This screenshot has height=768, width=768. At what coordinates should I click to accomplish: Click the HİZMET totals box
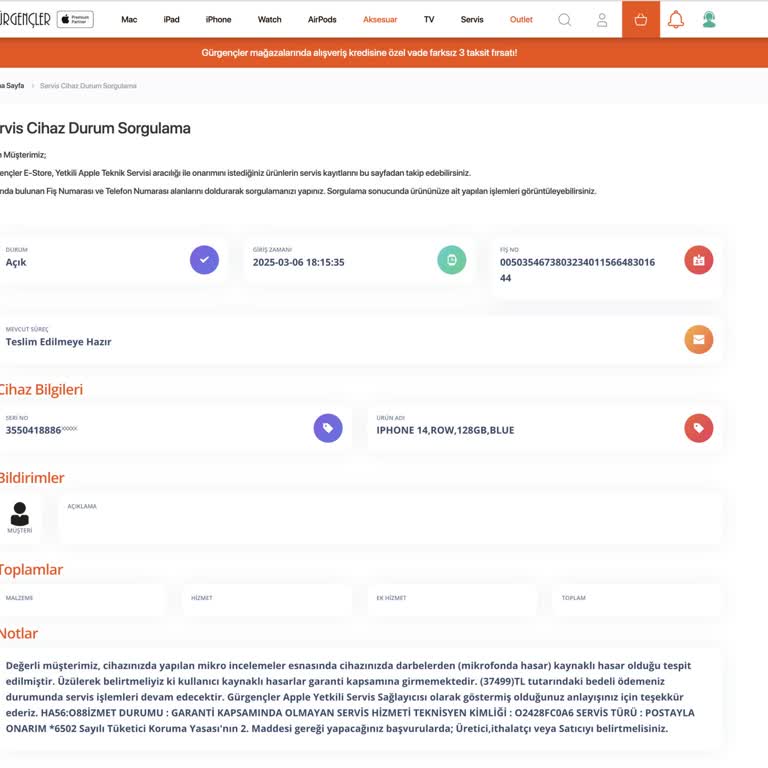(x=267, y=600)
